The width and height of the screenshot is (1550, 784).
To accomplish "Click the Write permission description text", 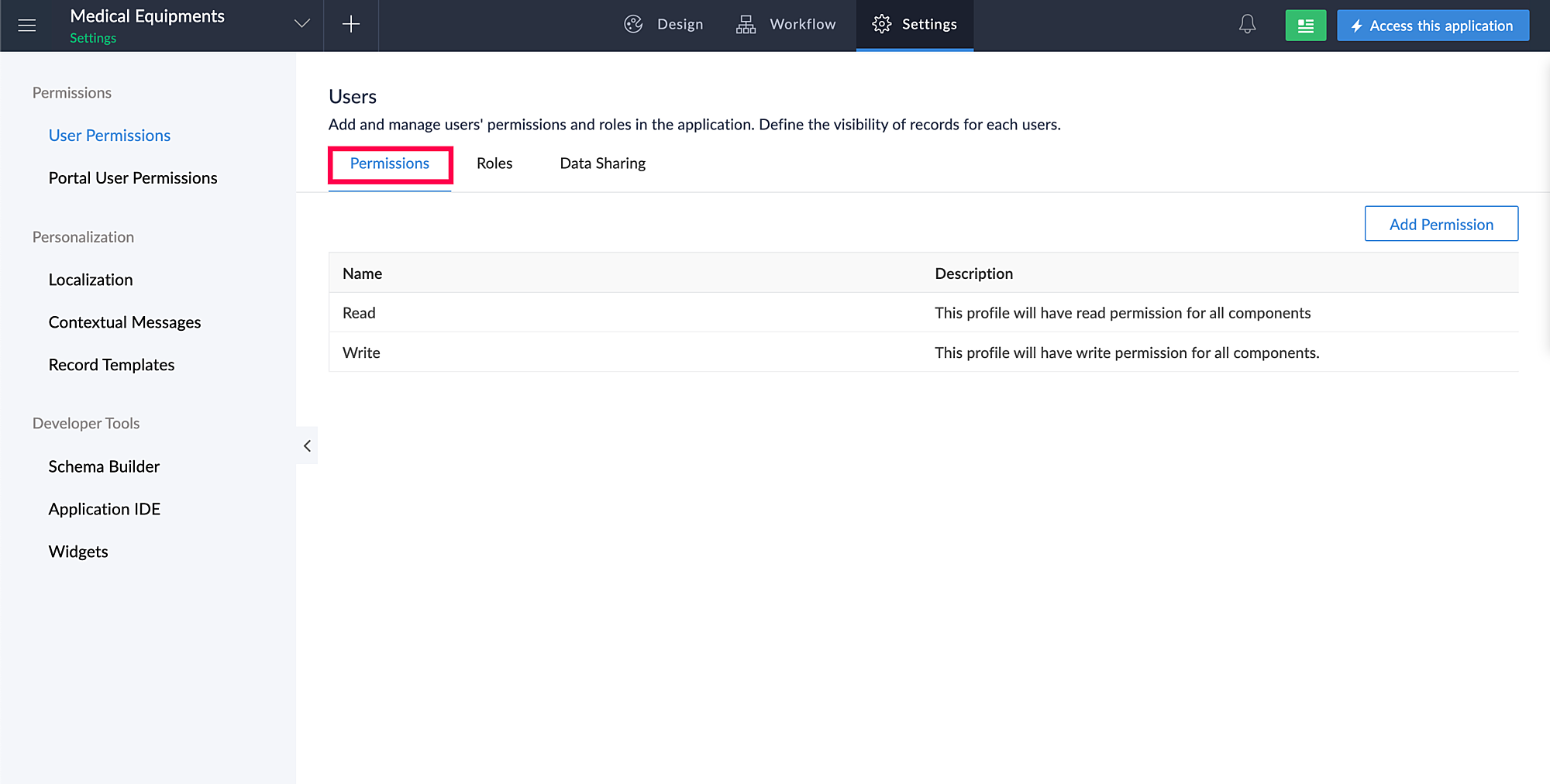I will point(1127,352).
